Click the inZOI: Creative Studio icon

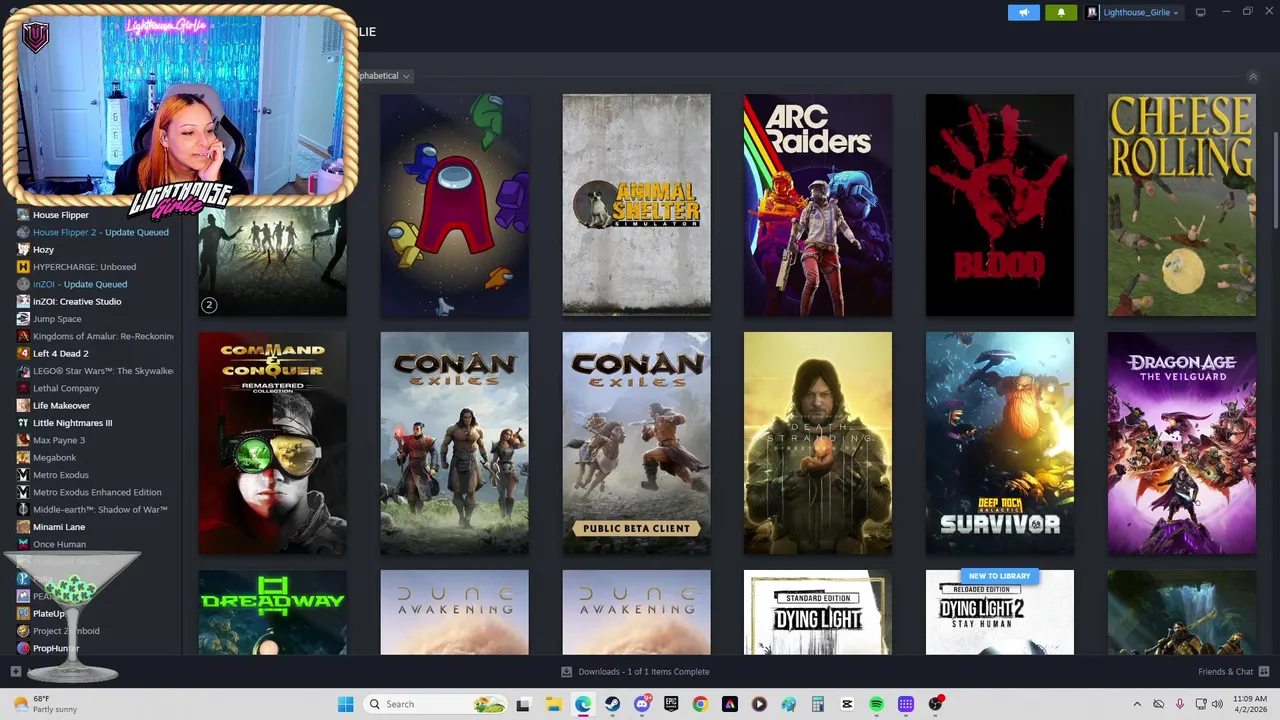(23, 302)
